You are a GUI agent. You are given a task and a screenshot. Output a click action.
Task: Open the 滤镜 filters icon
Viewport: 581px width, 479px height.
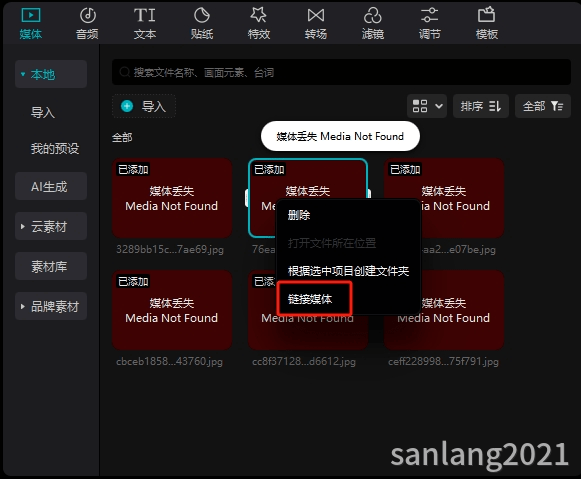[x=373, y=23]
